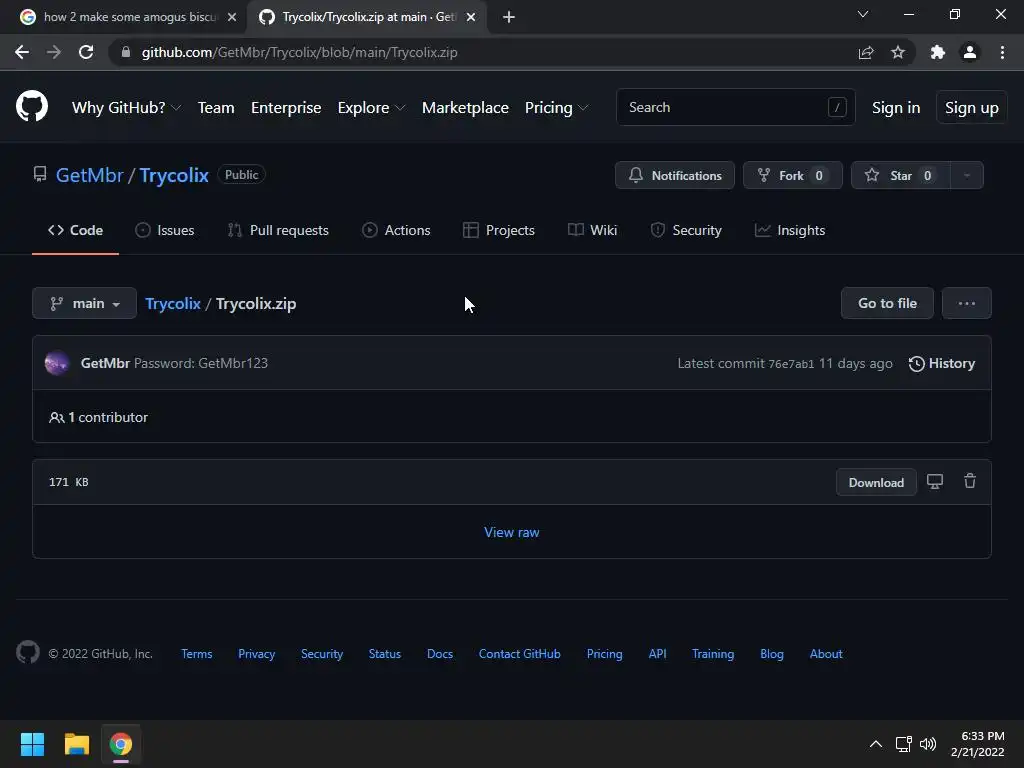Open the View raw link

pyautogui.click(x=511, y=532)
